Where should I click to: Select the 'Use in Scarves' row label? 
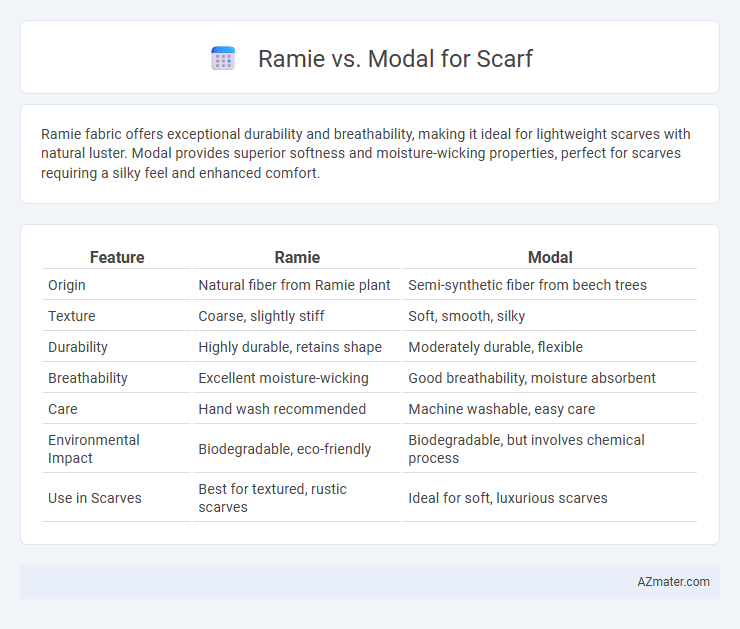tap(94, 498)
